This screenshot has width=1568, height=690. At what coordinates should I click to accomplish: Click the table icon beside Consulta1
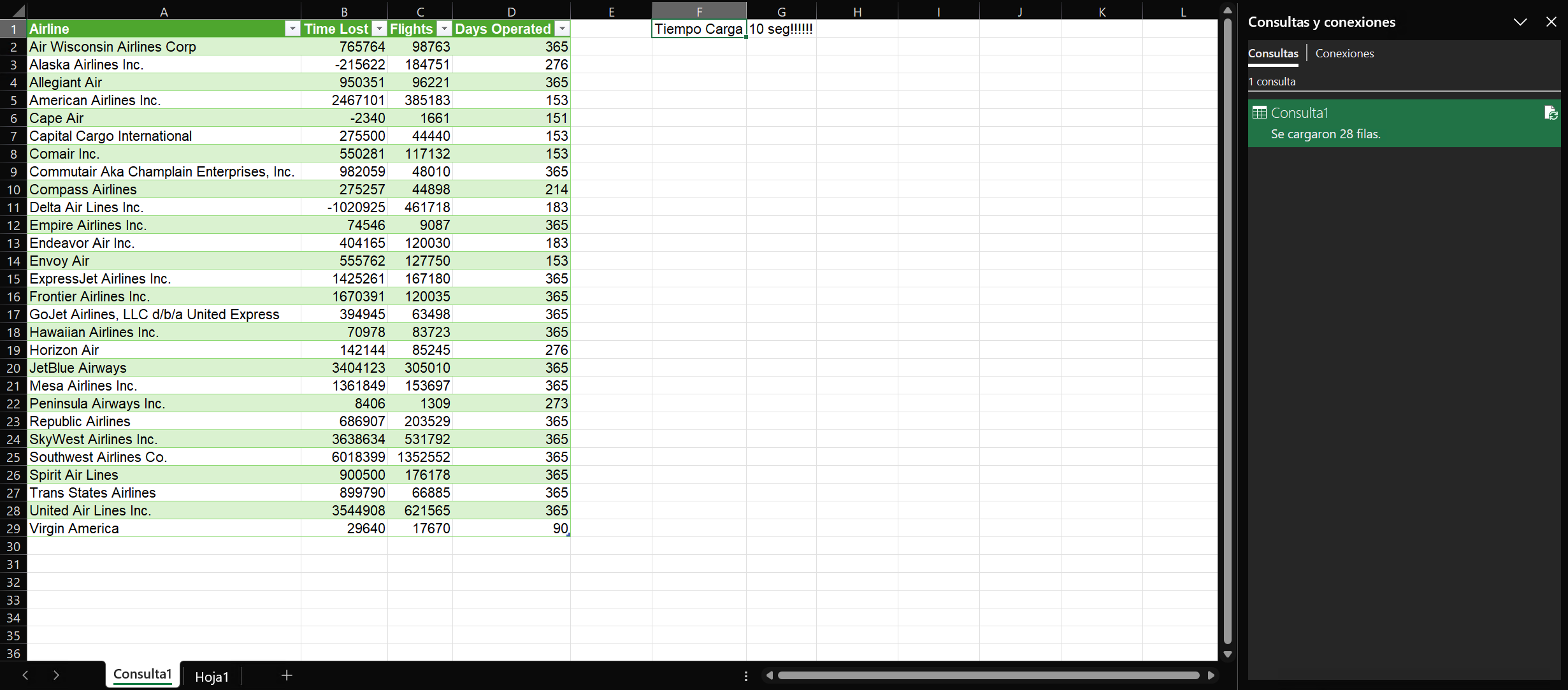point(1259,113)
